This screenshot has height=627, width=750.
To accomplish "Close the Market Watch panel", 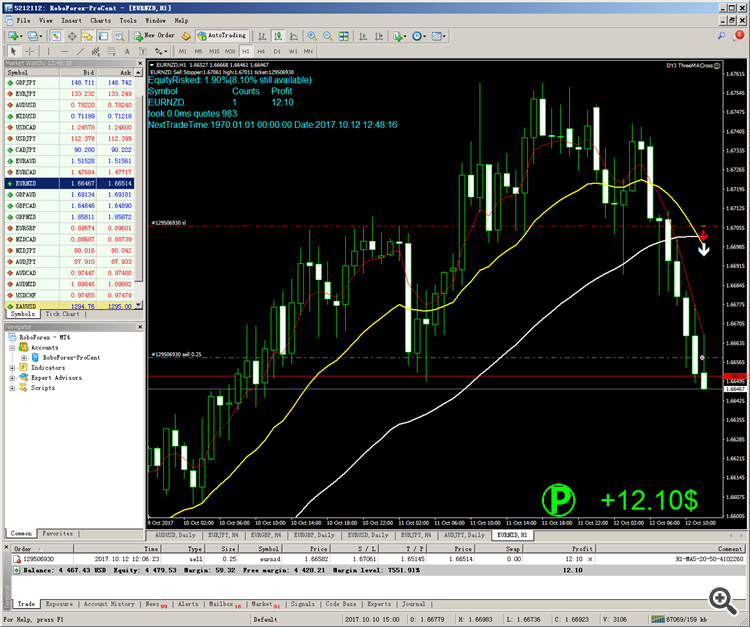I will click(140, 63).
